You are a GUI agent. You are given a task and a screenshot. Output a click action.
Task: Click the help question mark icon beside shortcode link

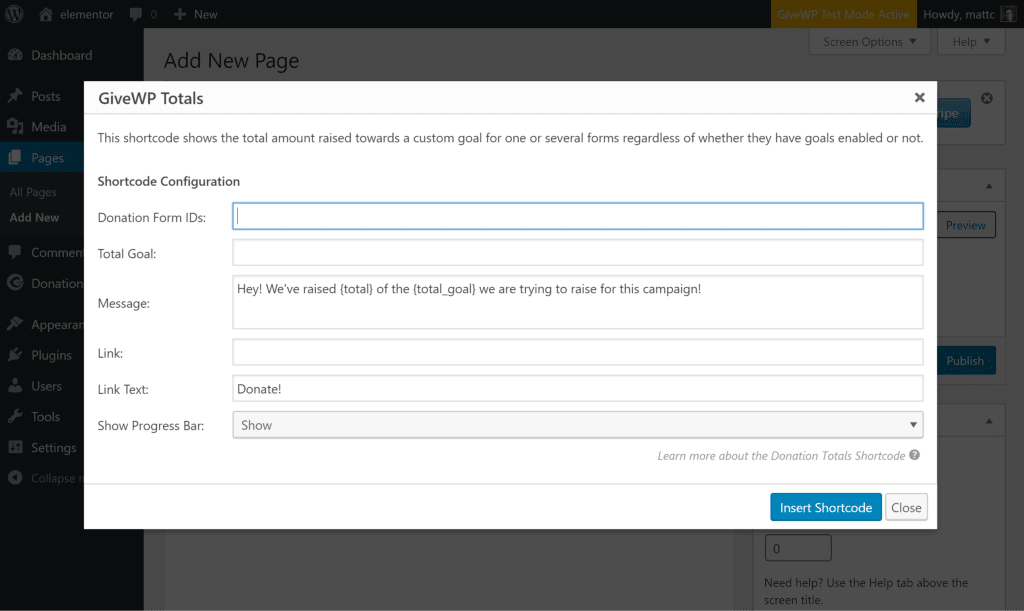coord(914,455)
